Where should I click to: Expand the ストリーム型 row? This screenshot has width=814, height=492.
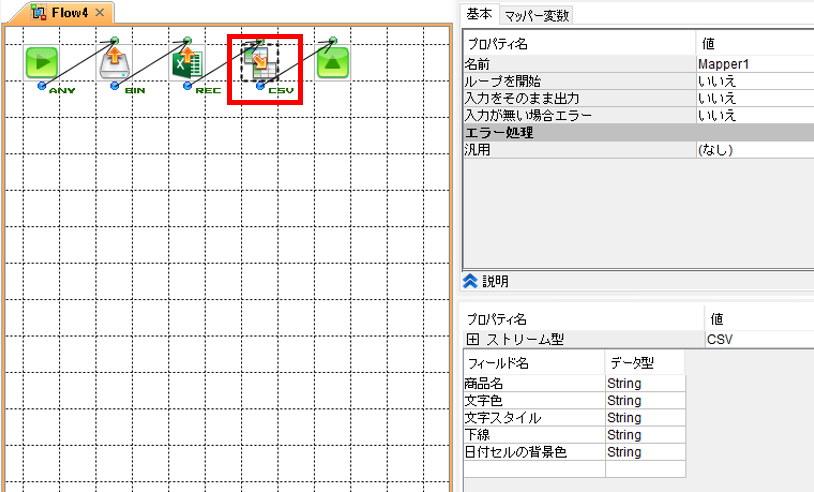[472, 339]
